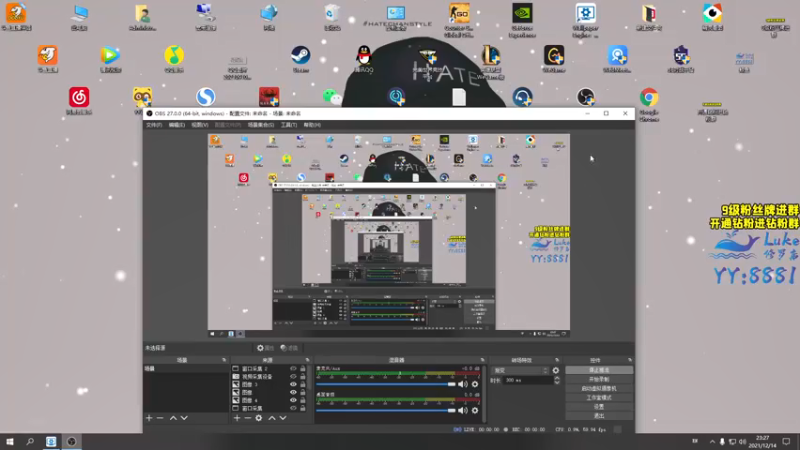Click the 属性 properties button above sources
This screenshot has width=800, height=450.
265,348
